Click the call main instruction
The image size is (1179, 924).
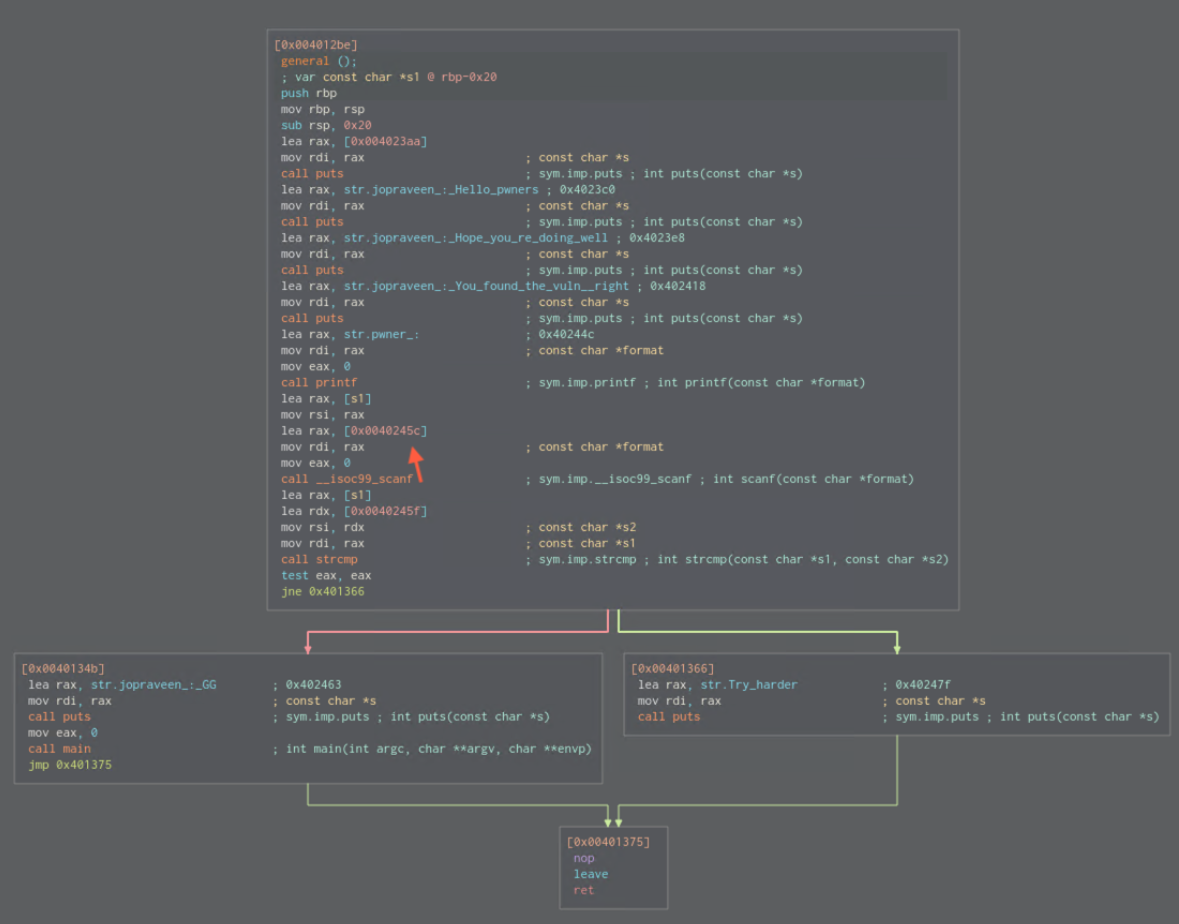point(59,748)
